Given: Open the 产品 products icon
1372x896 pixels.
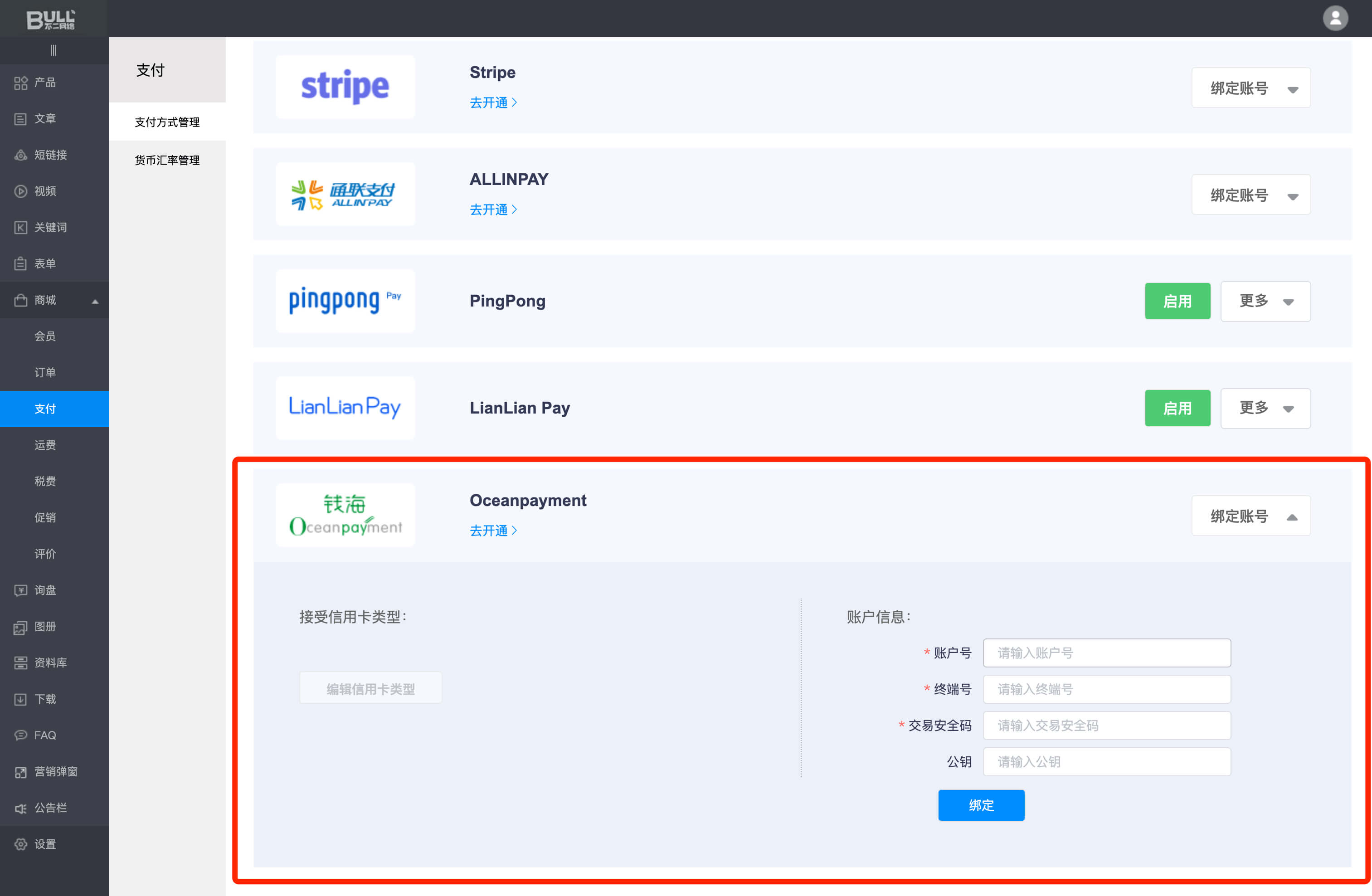Looking at the screenshot, I should point(21,83).
